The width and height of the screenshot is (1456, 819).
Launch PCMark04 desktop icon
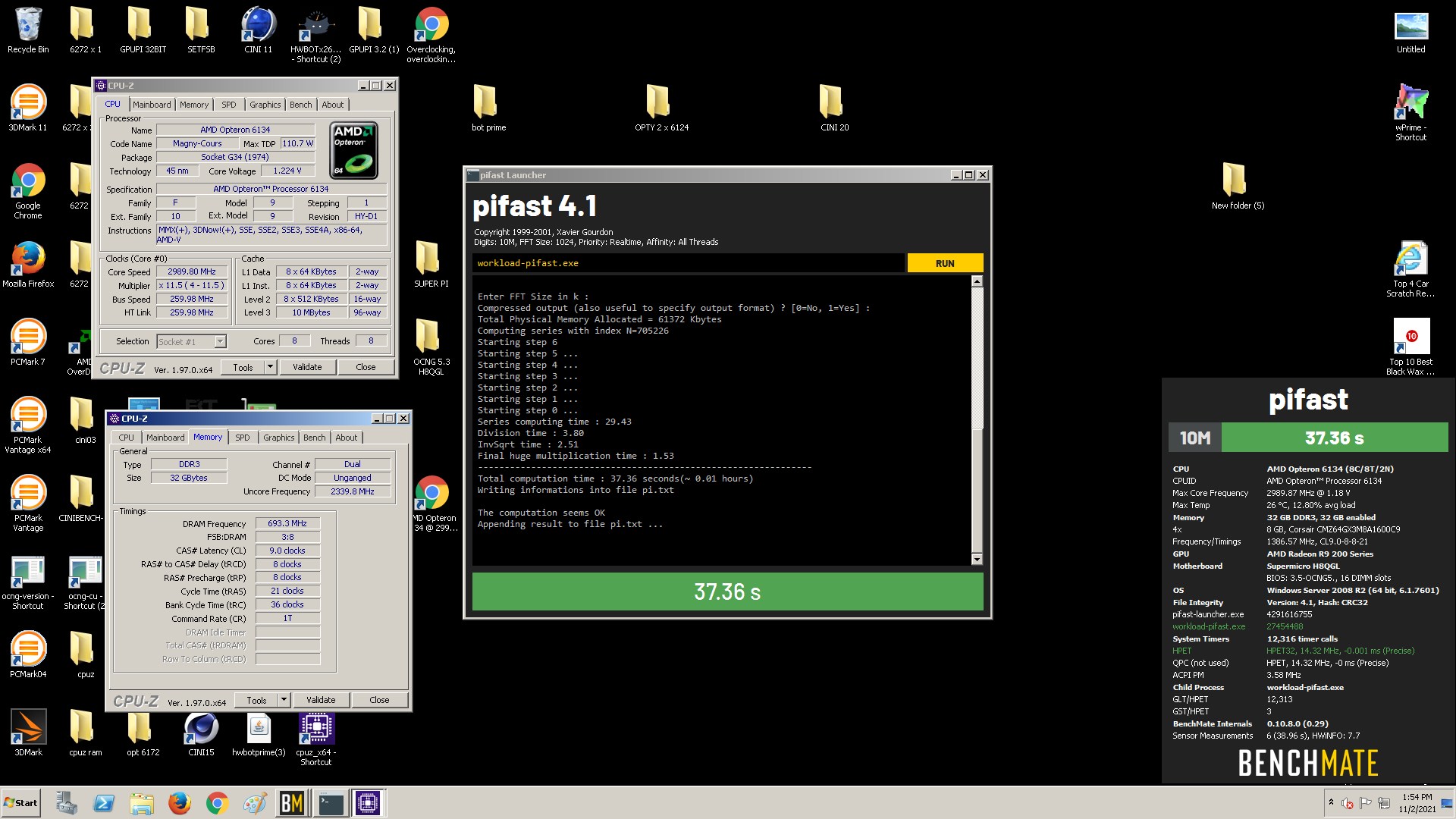click(28, 655)
